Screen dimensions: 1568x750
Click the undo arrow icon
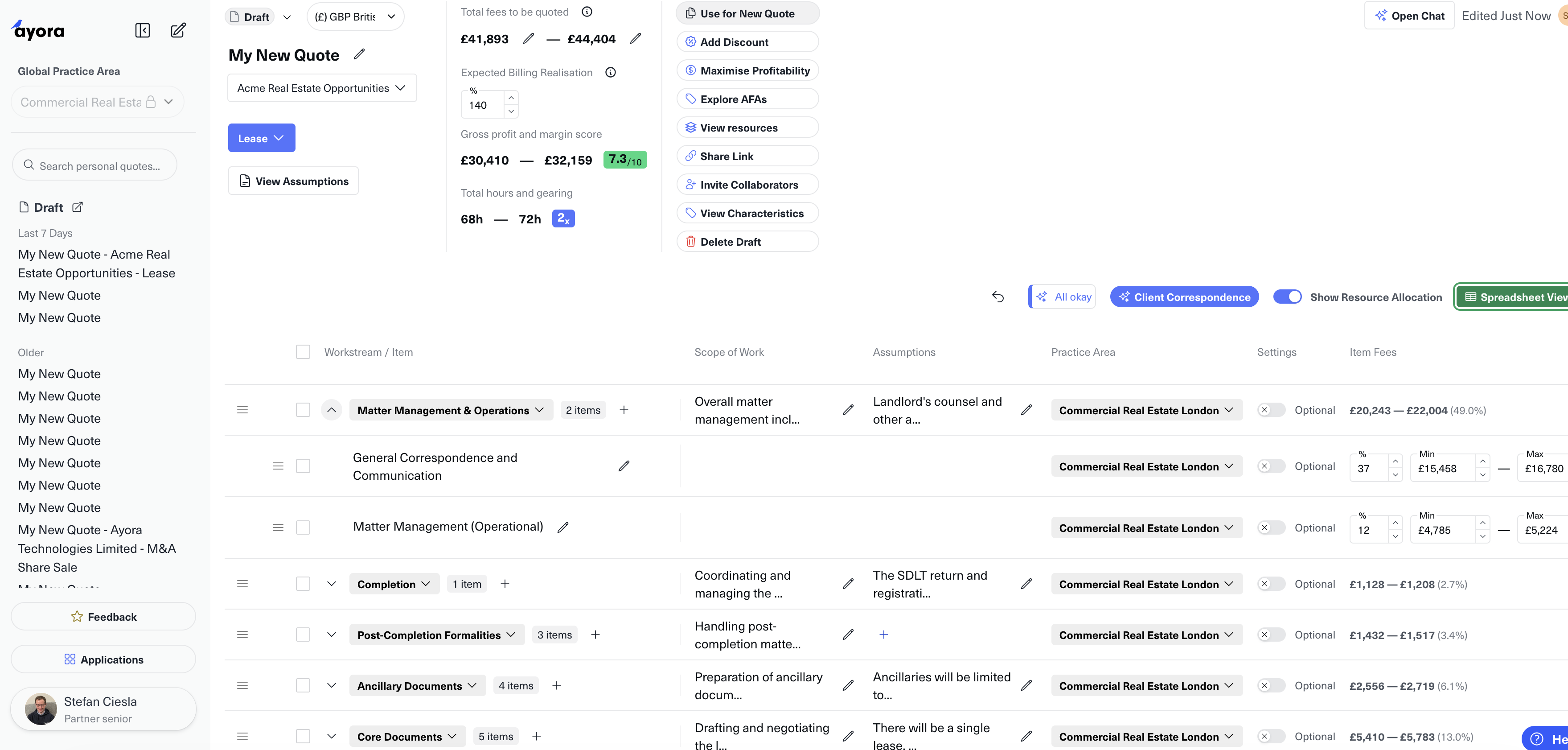pyautogui.click(x=997, y=297)
